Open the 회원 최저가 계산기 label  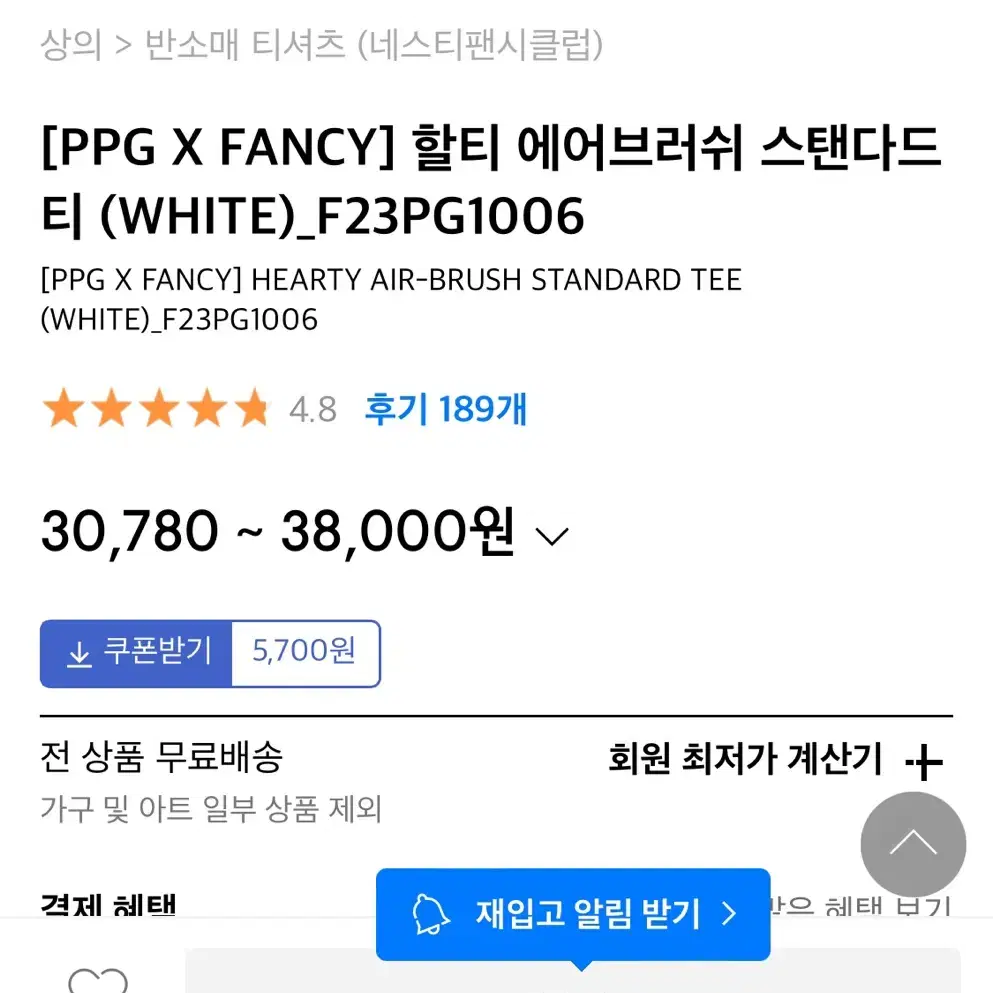[x=745, y=758]
